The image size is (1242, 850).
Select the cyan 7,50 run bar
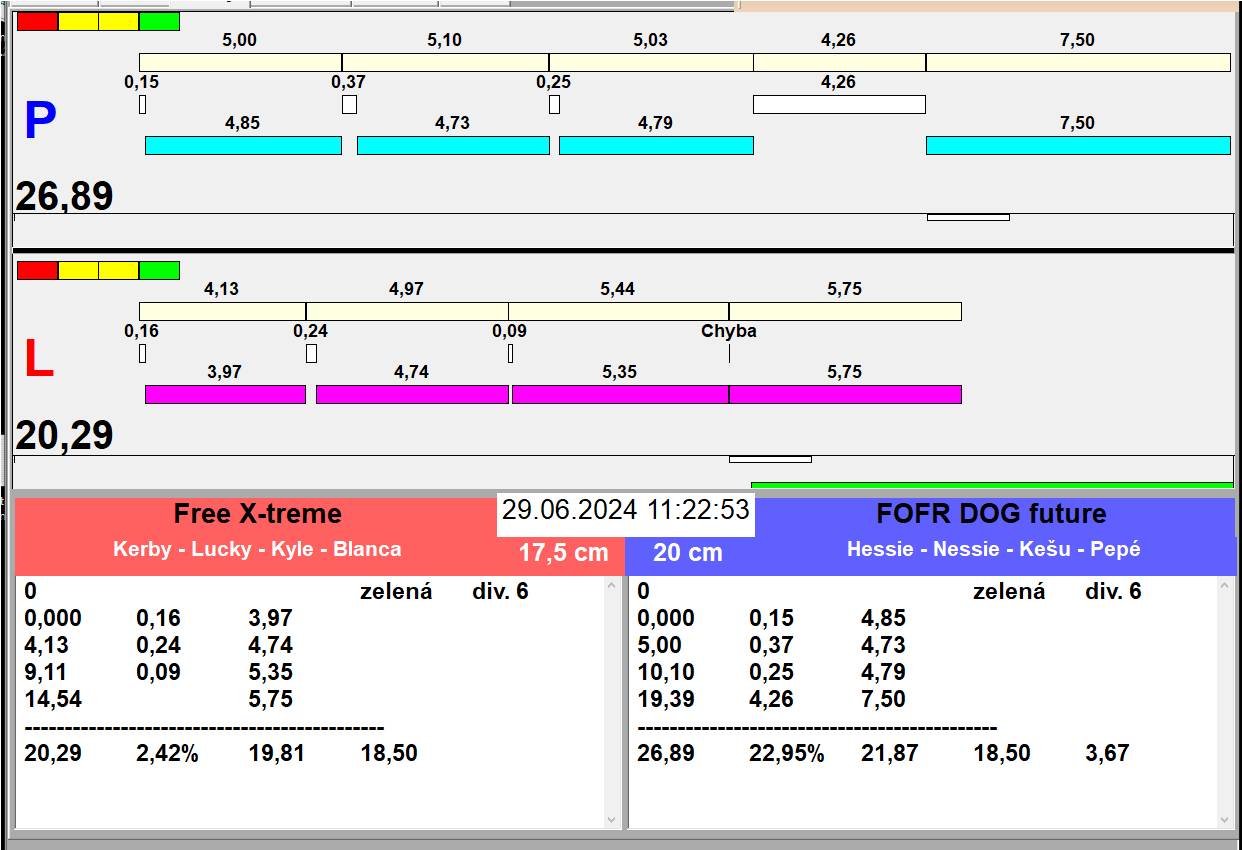click(x=1078, y=145)
